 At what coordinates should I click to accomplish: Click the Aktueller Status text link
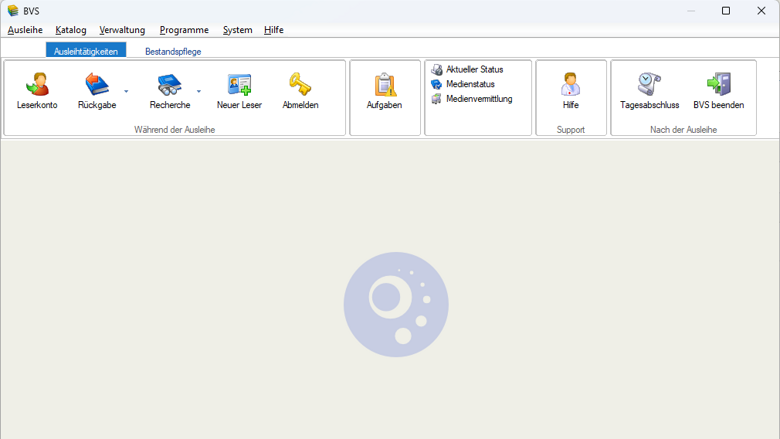click(x=475, y=70)
